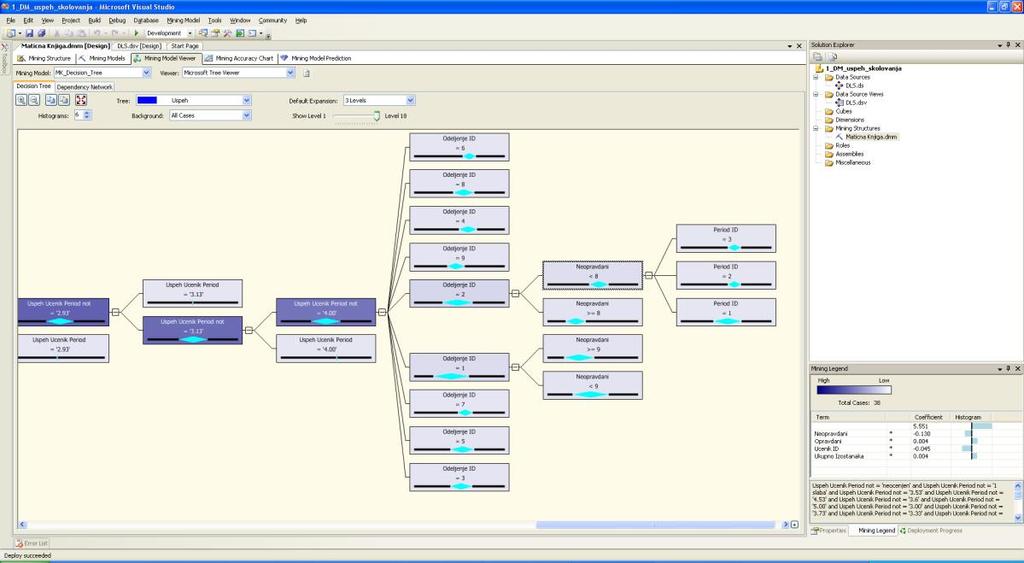Collapse the 'Odeljenje ID = 1' node
This screenshot has height=563, width=1024.
(515, 367)
